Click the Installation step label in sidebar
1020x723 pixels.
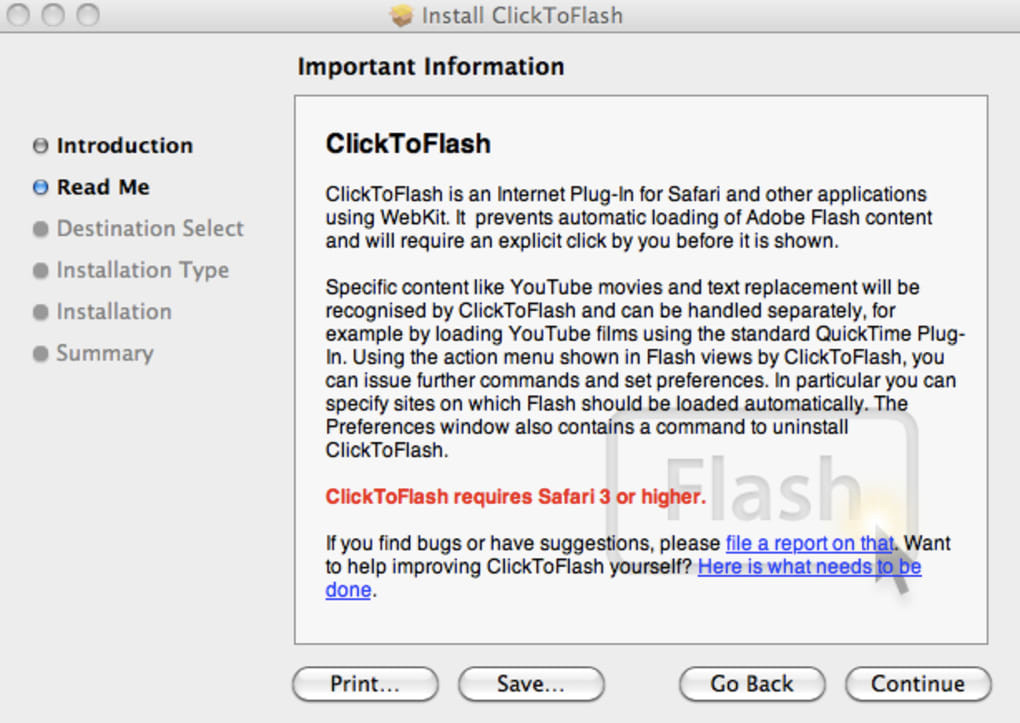[x=114, y=312]
